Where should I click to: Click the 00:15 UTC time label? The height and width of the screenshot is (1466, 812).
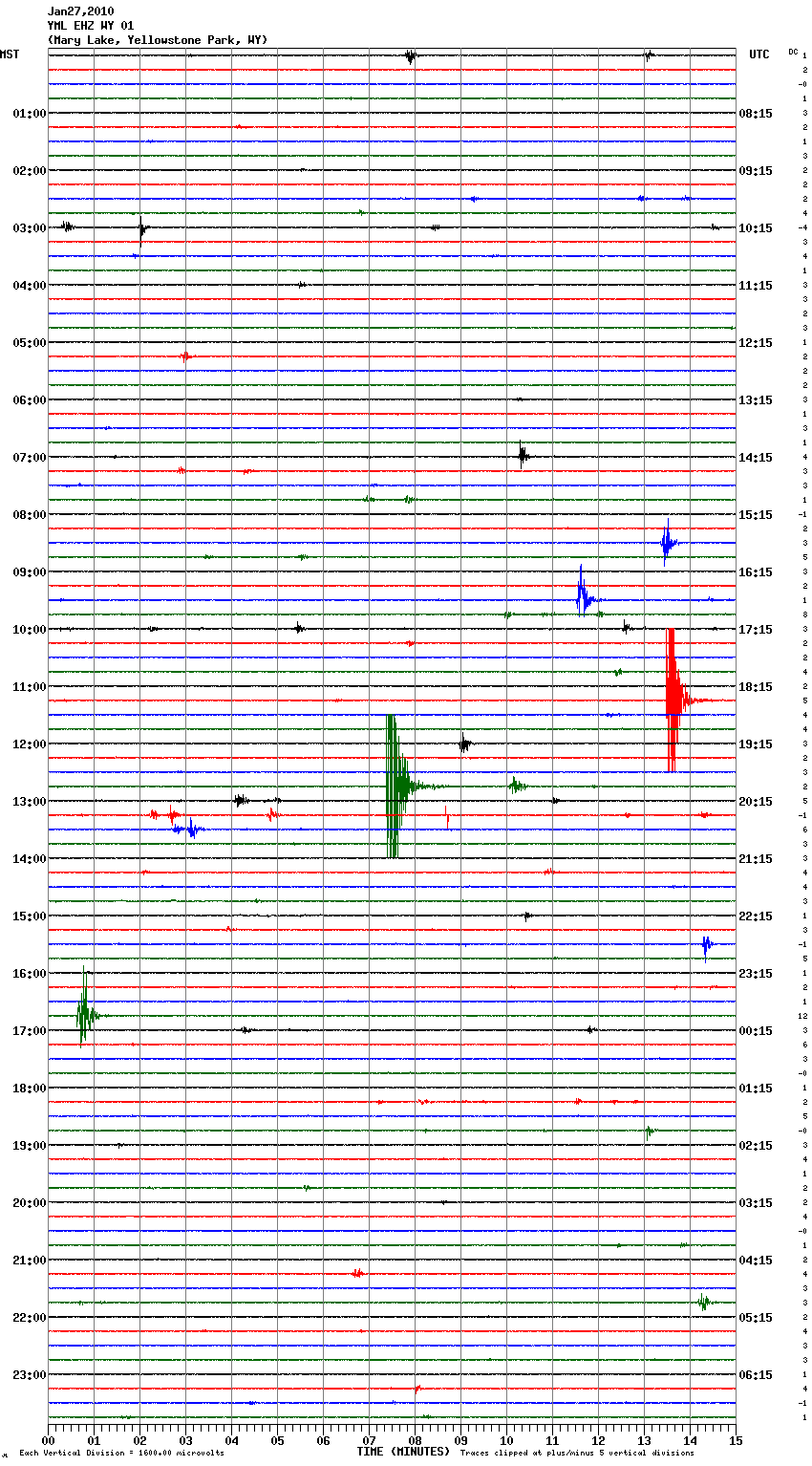(756, 1031)
